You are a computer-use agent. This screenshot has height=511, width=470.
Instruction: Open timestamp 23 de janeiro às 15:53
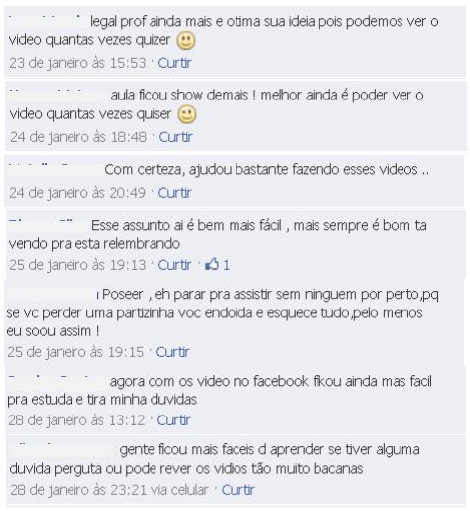(x=78, y=63)
